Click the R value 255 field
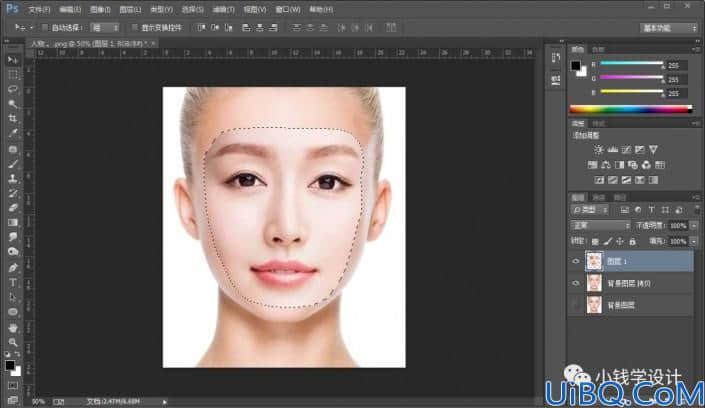The image size is (705, 408). 675,66
